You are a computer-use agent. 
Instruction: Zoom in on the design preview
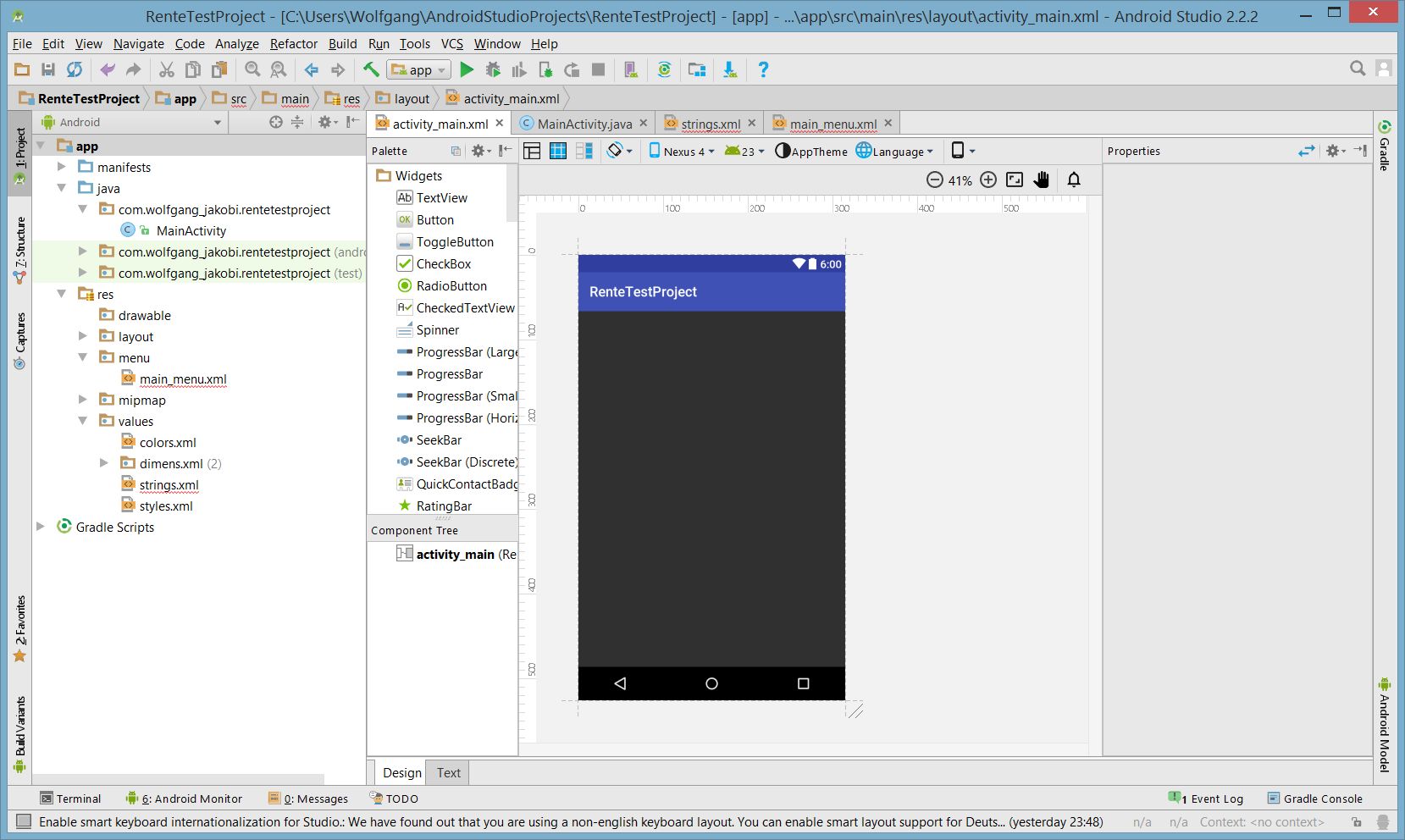tap(988, 180)
